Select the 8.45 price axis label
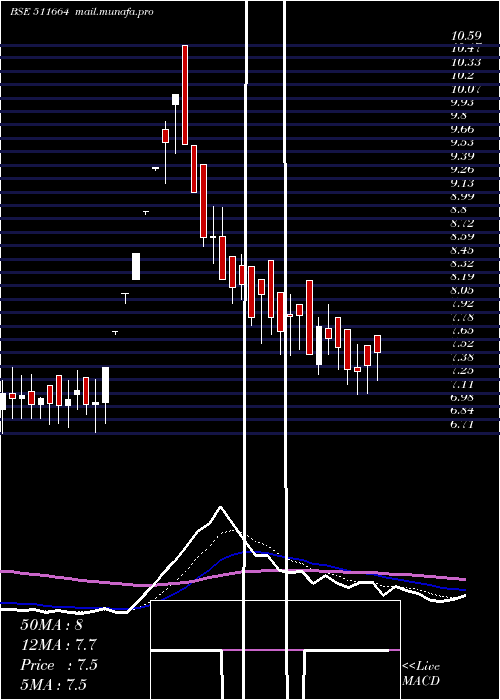The image size is (500, 700). pyautogui.click(x=462, y=250)
